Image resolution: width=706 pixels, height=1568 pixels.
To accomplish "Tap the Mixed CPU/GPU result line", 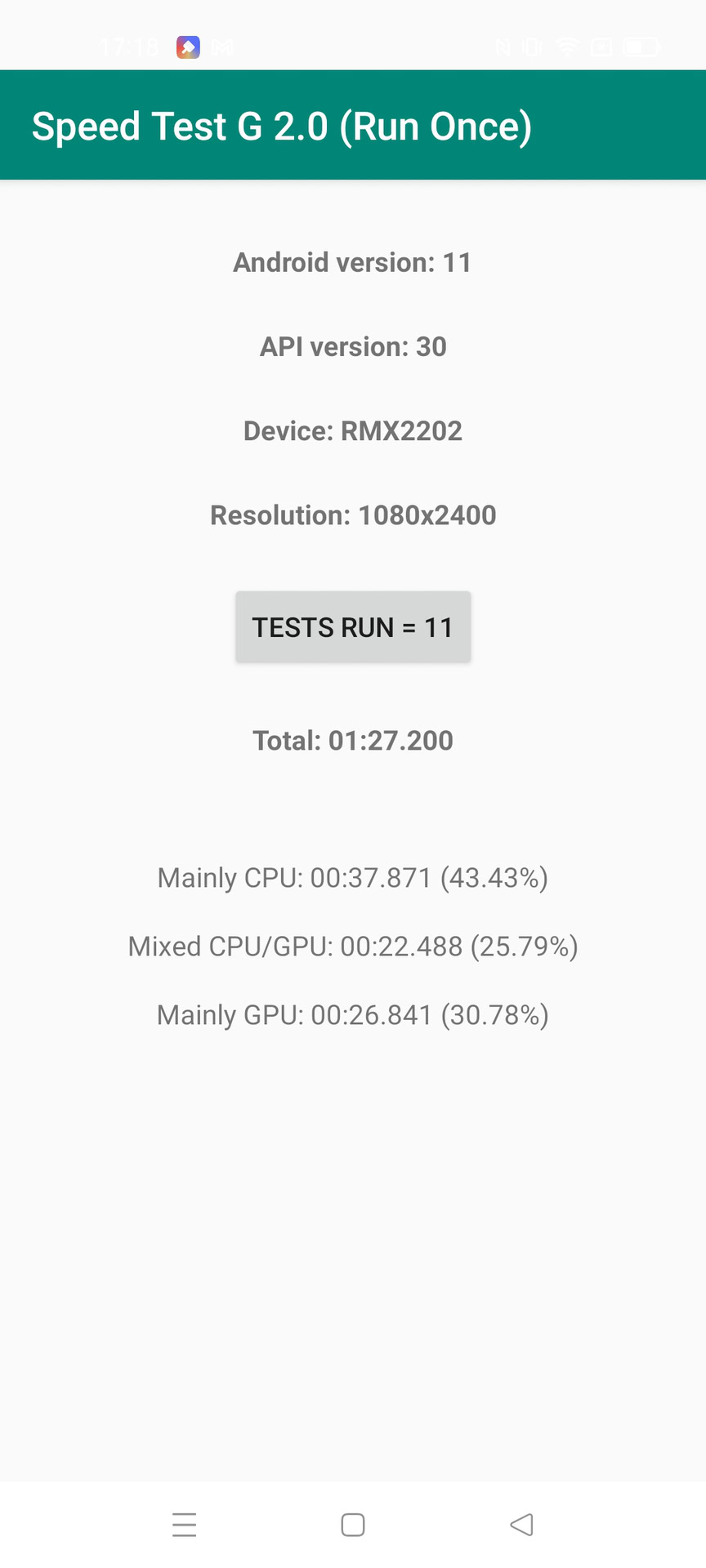I will [353, 947].
